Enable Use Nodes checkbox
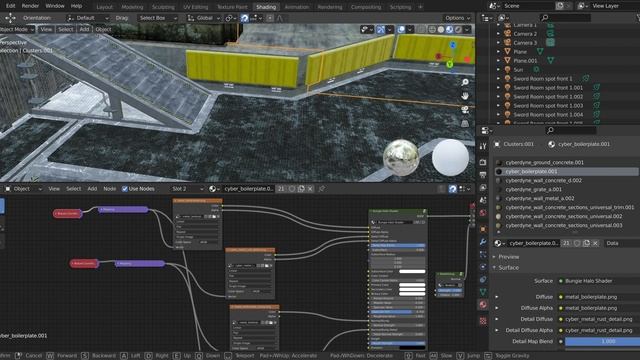 (125, 189)
